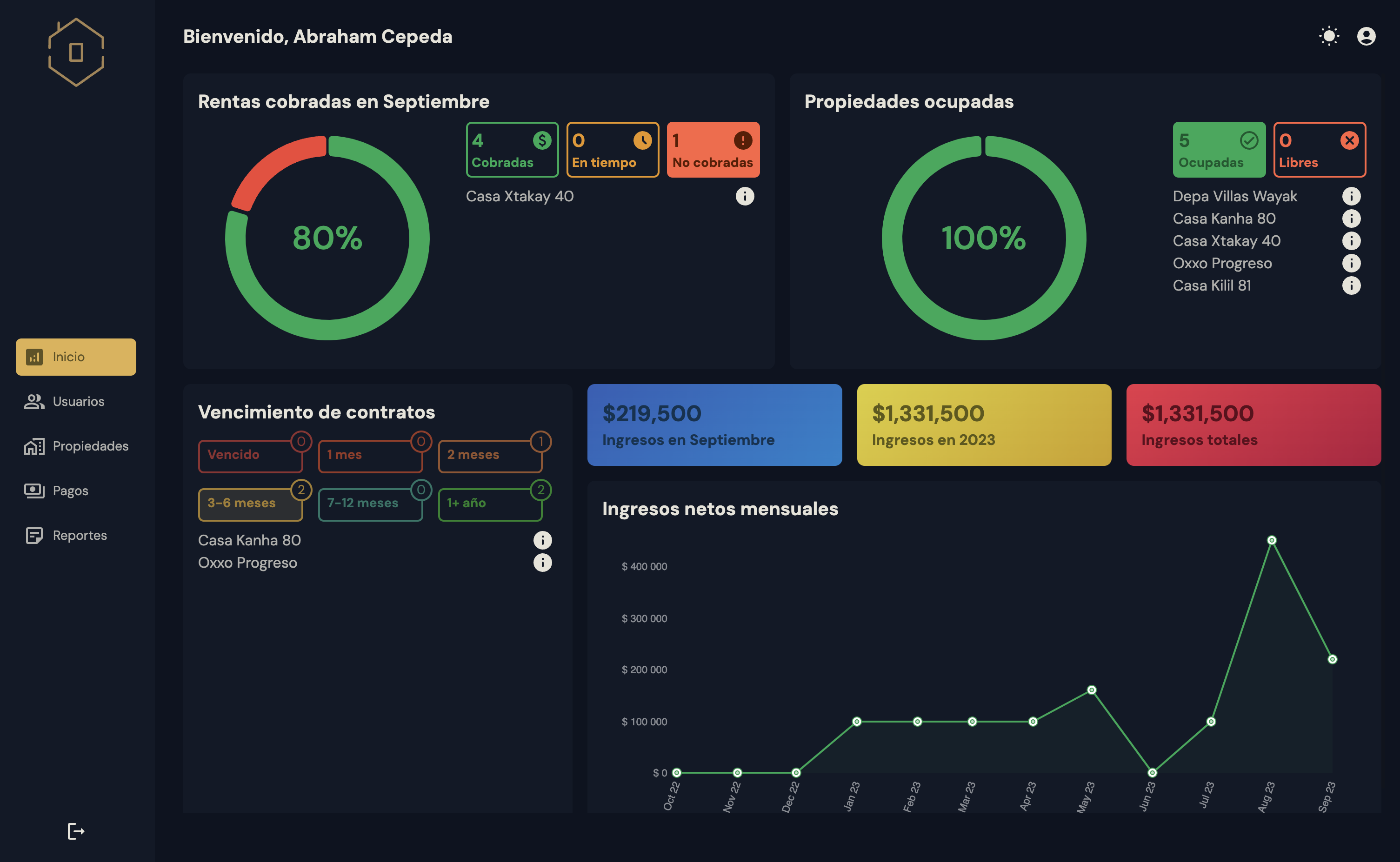This screenshot has height=862, width=1400.
Task: Open the user account profile icon
Action: [1366, 36]
